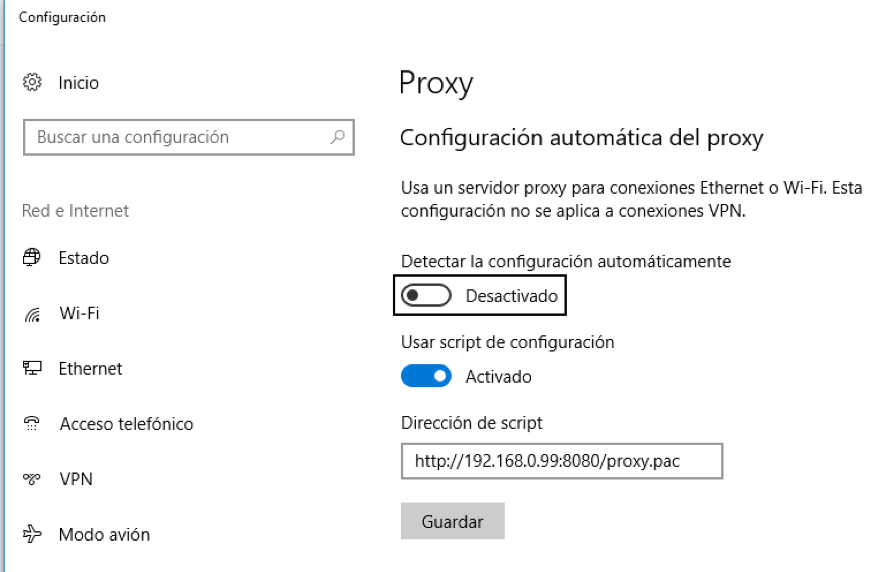Go back to Inicio
The width and height of the screenshot is (885, 572).
[78, 83]
